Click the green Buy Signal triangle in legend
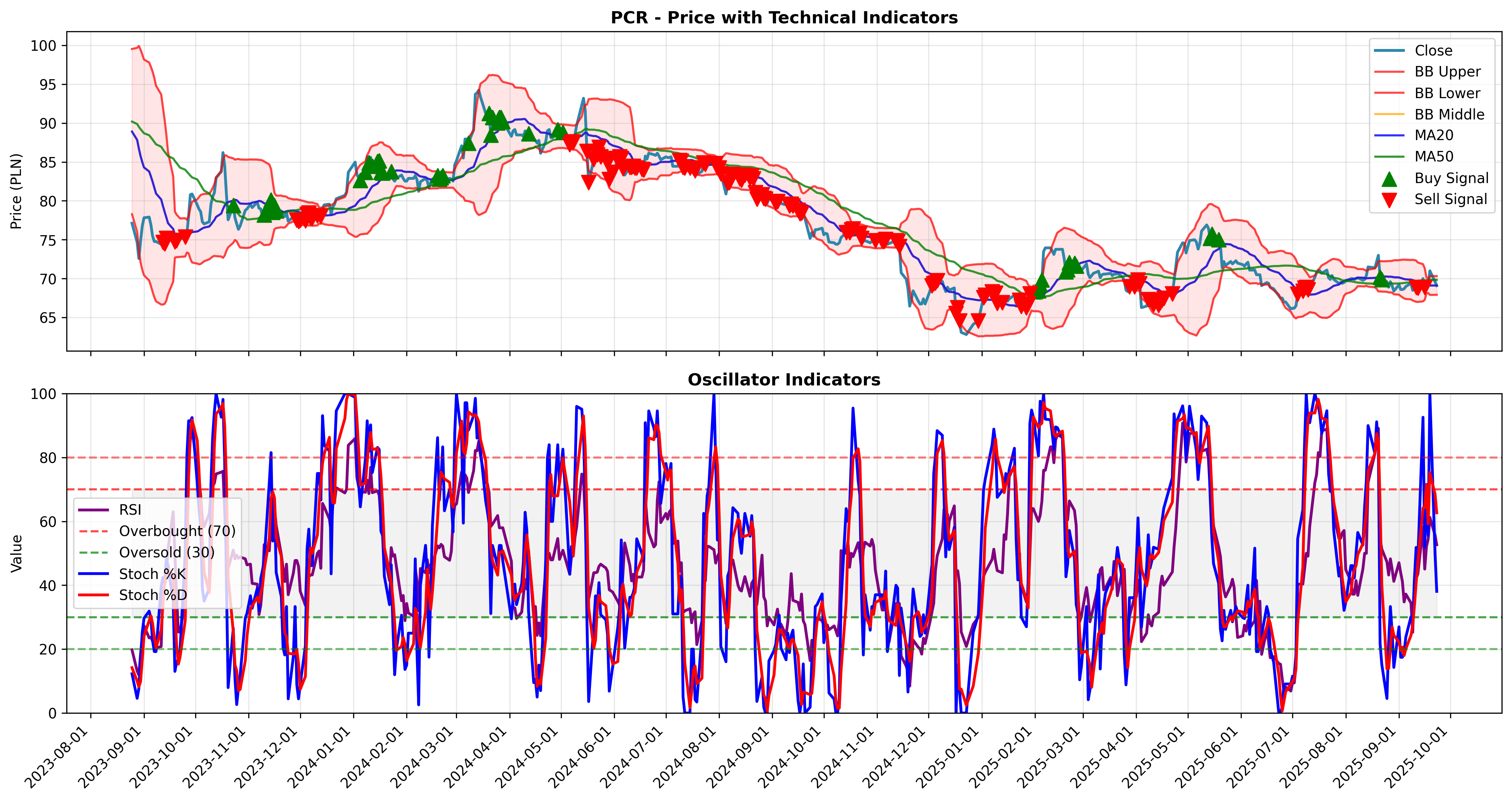Screen dimensions: 1512x801 tap(1389, 179)
